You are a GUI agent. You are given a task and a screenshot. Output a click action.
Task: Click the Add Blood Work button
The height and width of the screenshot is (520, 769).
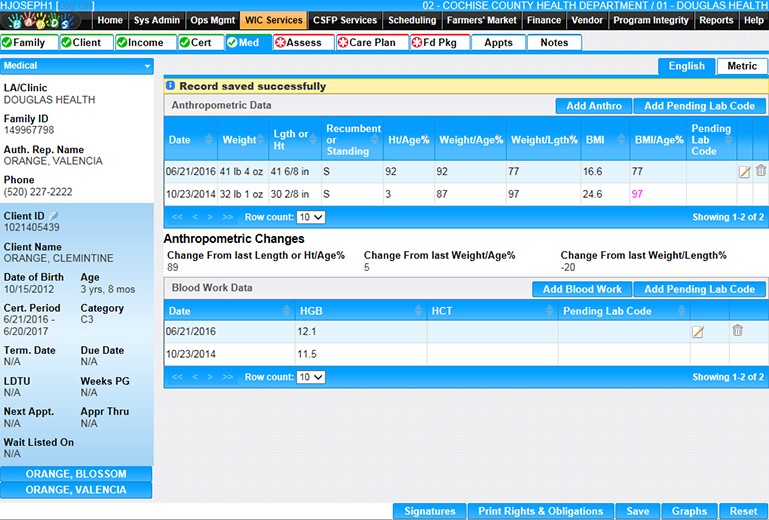[x=581, y=289]
